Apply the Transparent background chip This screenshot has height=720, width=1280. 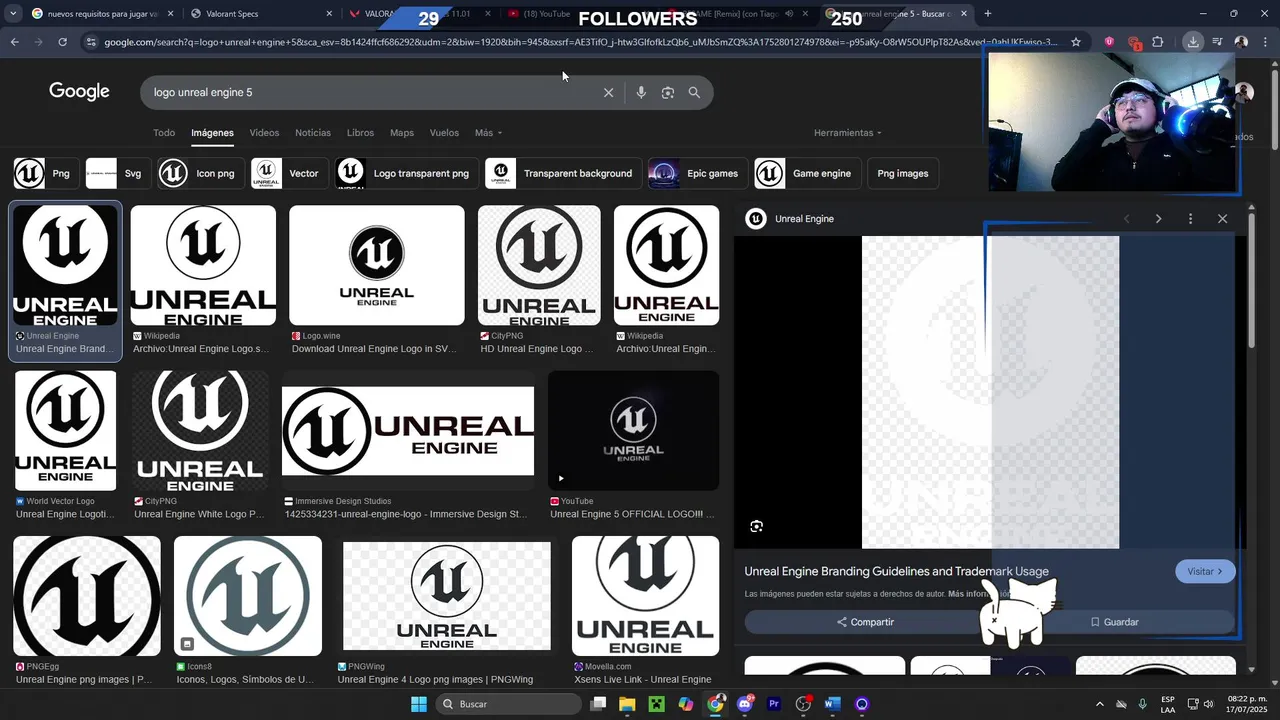(x=563, y=173)
